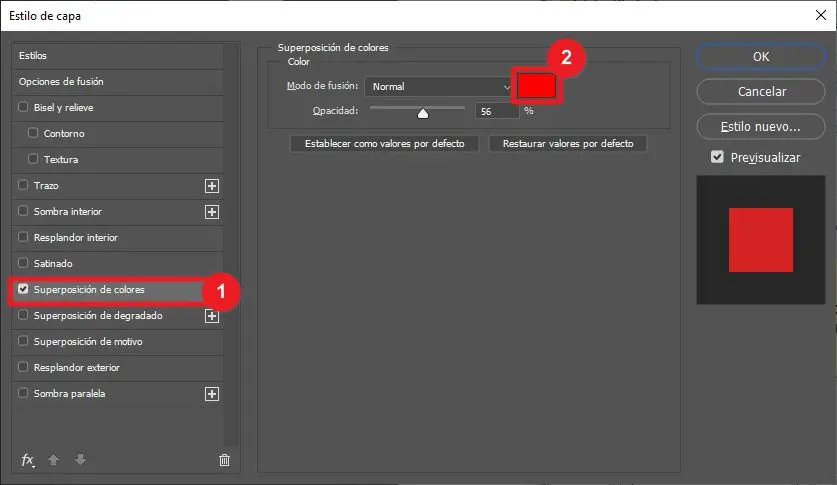This screenshot has height=485, width=837.
Task: Click the opacity percentage input field
Action: (496, 112)
